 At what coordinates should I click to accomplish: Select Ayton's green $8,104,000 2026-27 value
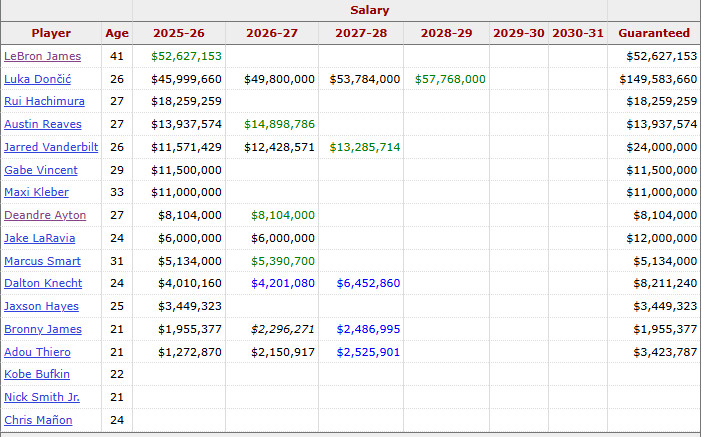[x=283, y=215]
